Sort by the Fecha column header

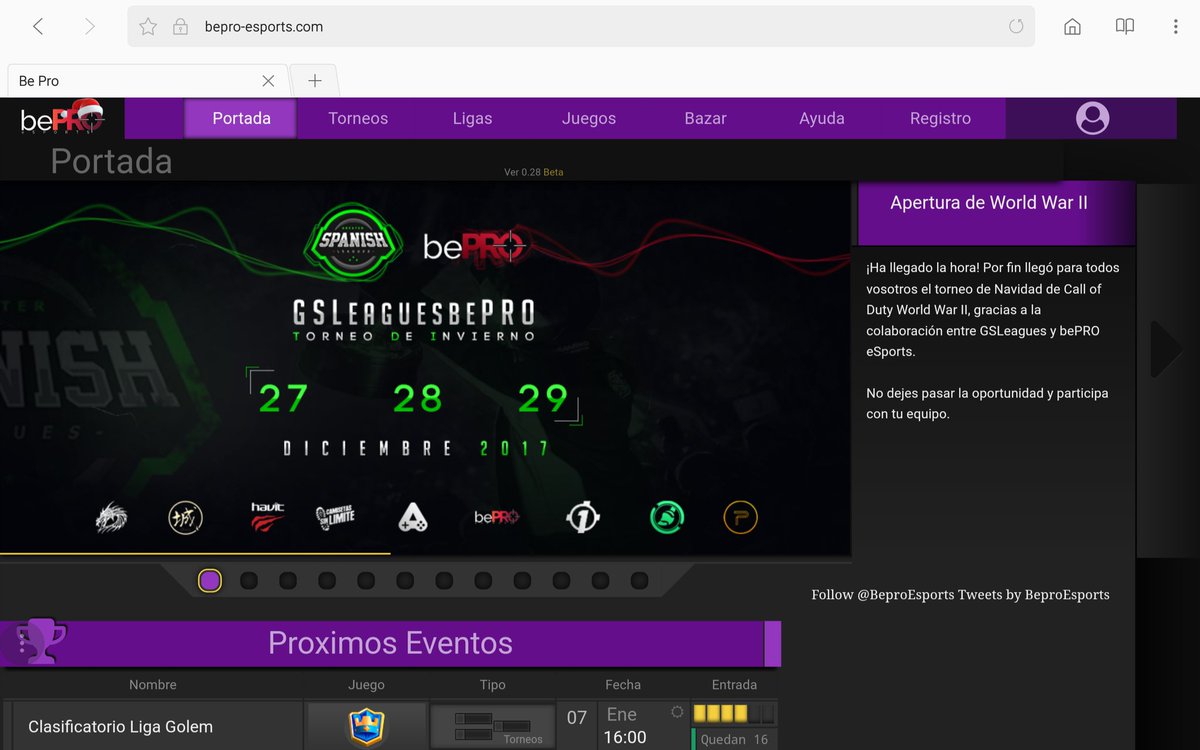pos(623,685)
